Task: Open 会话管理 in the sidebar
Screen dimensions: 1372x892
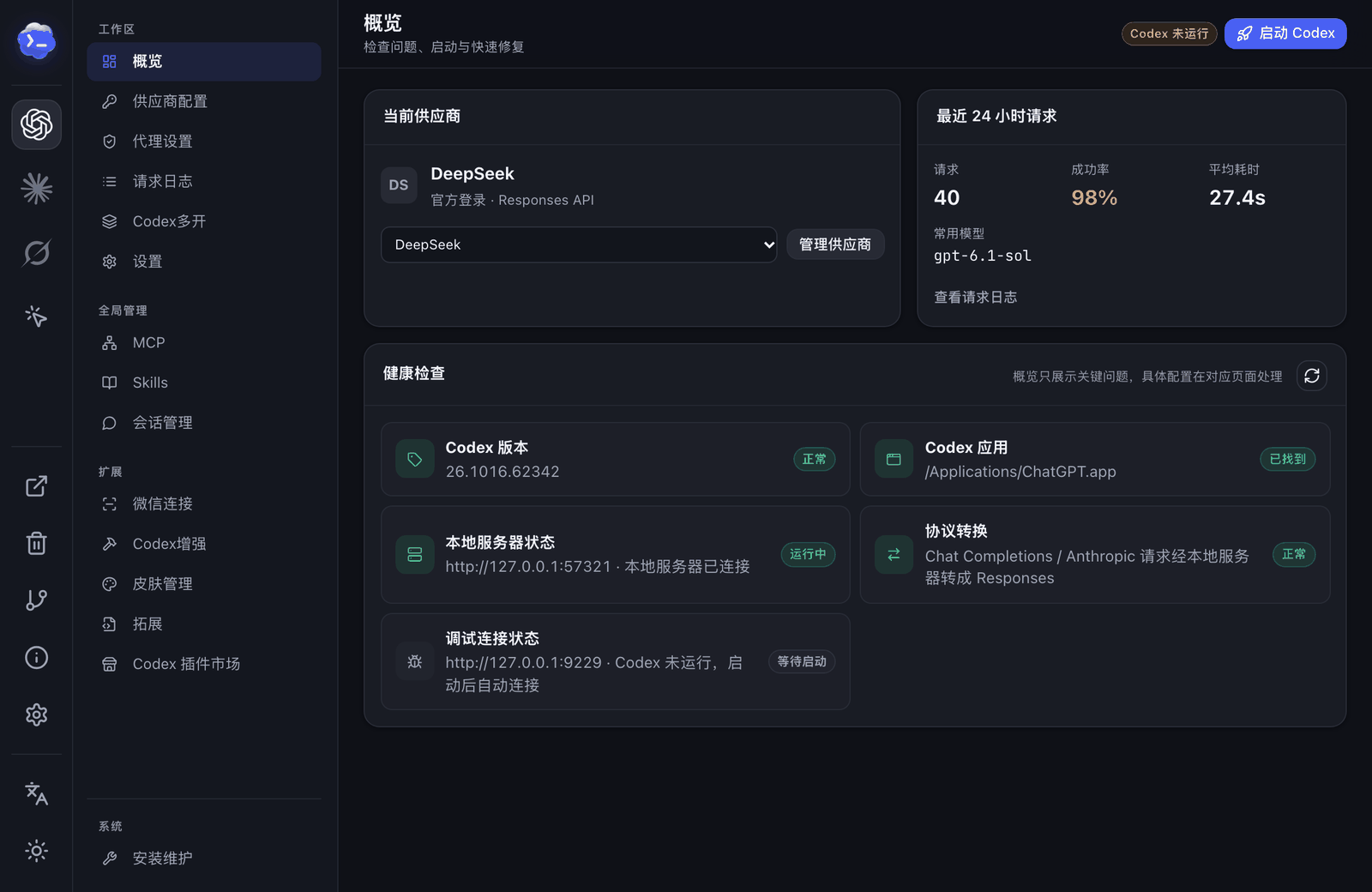Action: click(204, 423)
